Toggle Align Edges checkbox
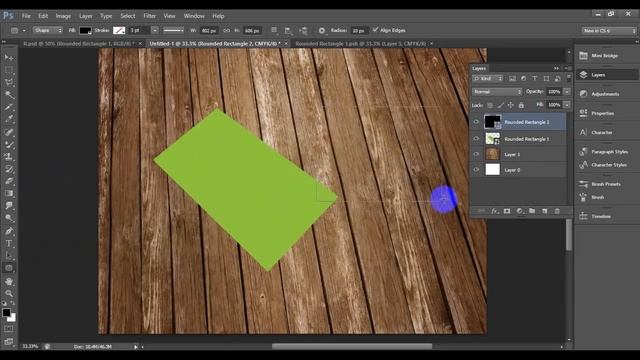640x360 pixels. [376, 30]
